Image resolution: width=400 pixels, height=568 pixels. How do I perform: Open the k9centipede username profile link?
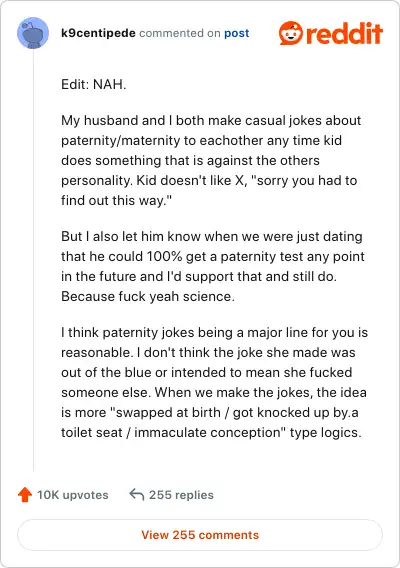(x=98, y=33)
